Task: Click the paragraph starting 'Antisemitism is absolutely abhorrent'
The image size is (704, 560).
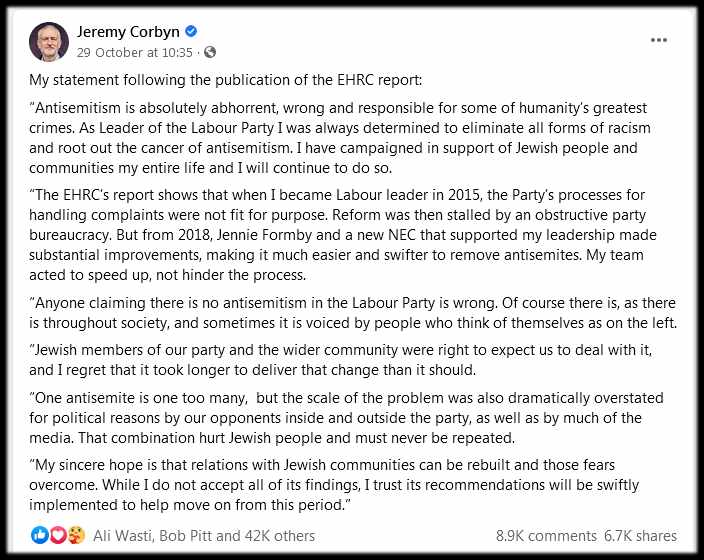Action: click(340, 138)
